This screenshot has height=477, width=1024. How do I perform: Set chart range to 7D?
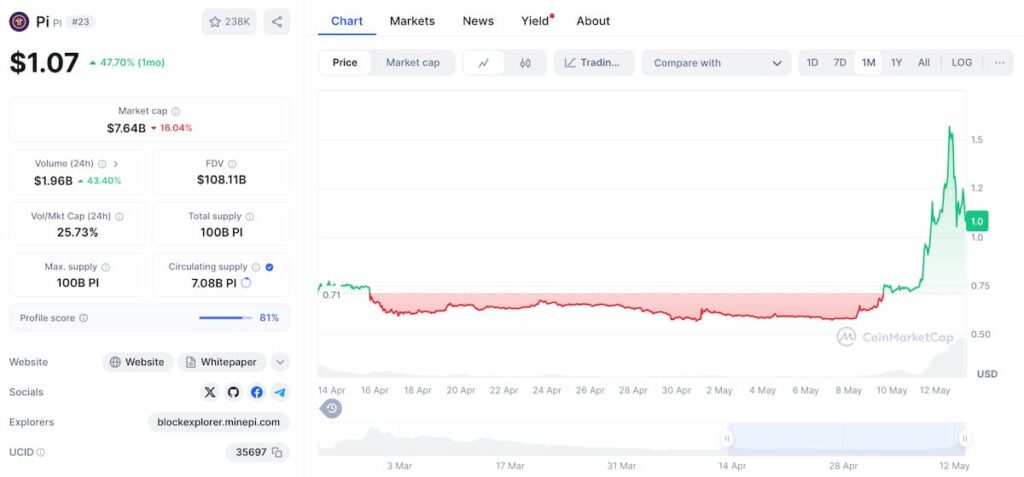click(x=840, y=63)
